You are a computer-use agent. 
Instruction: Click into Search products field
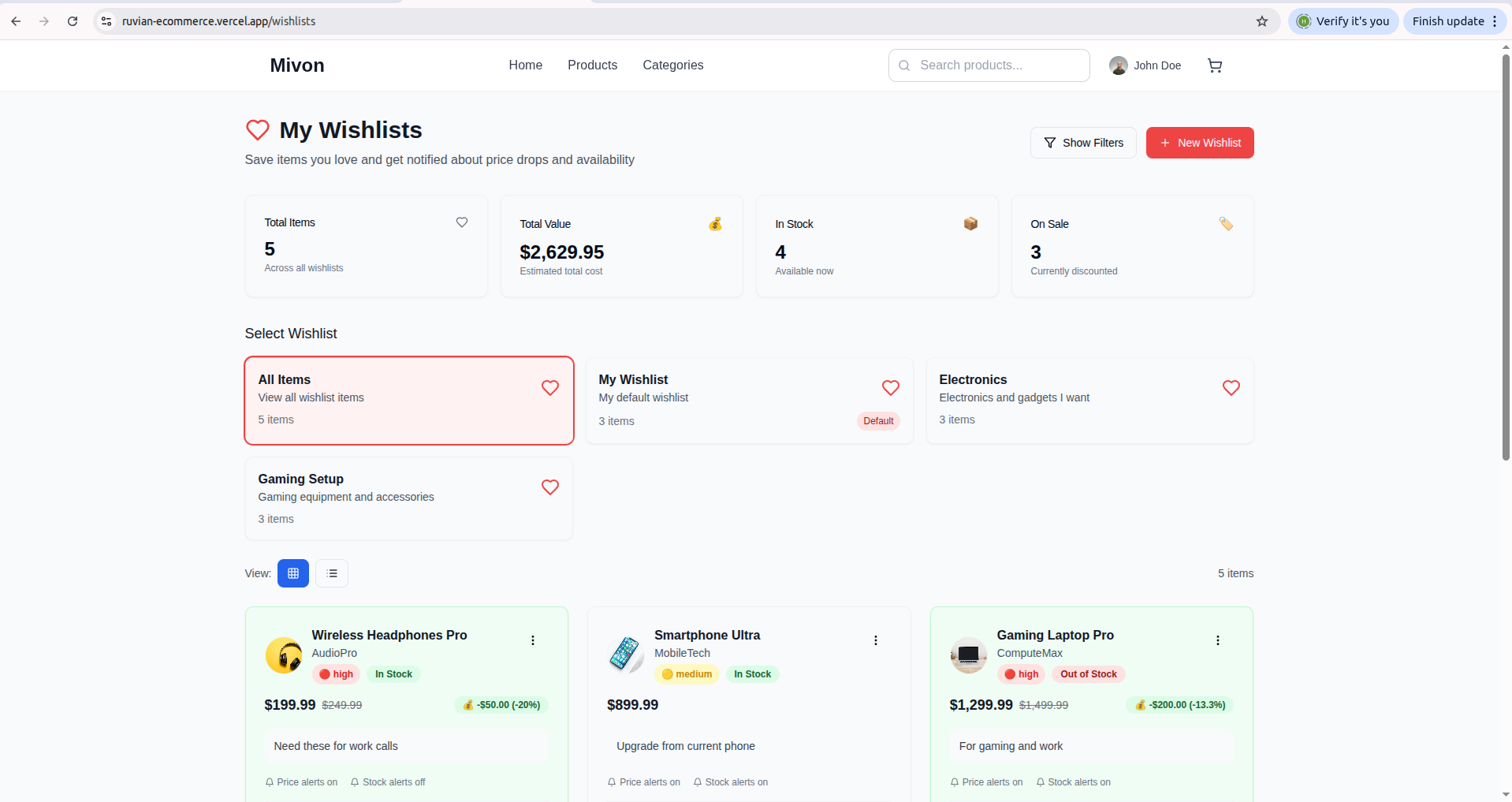point(989,65)
